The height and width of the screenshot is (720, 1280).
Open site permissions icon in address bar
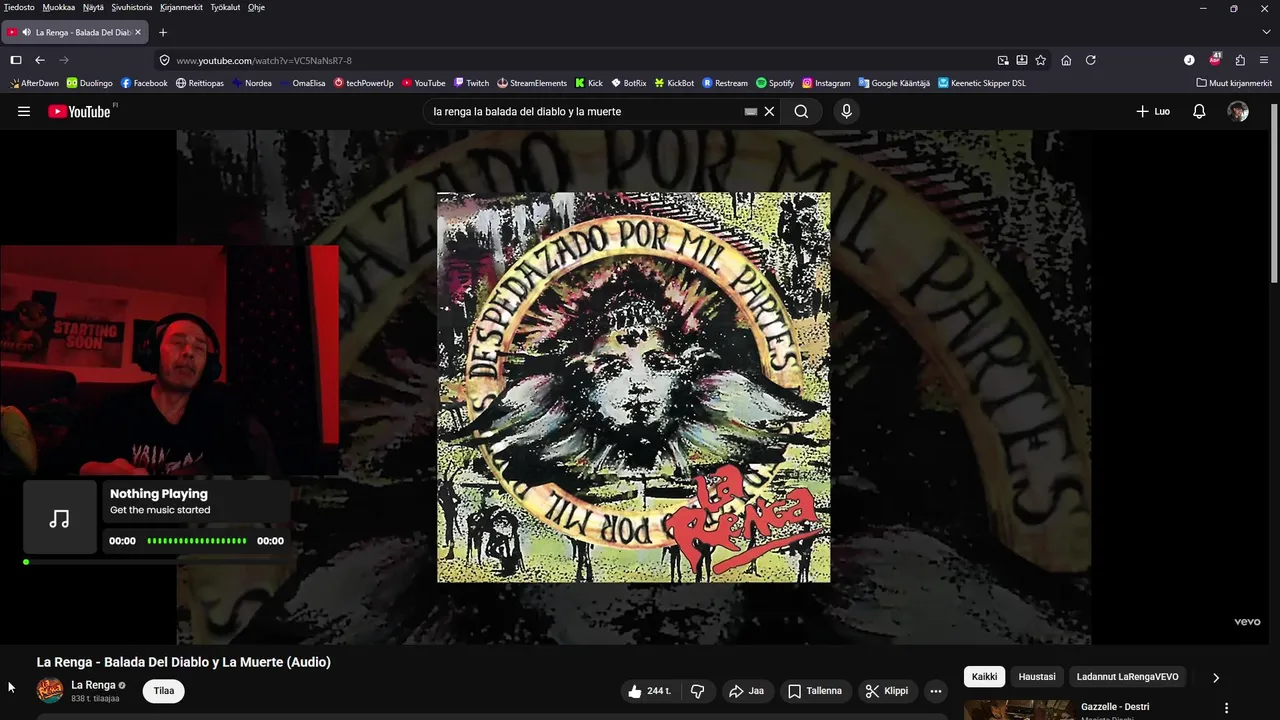[165, 60]
